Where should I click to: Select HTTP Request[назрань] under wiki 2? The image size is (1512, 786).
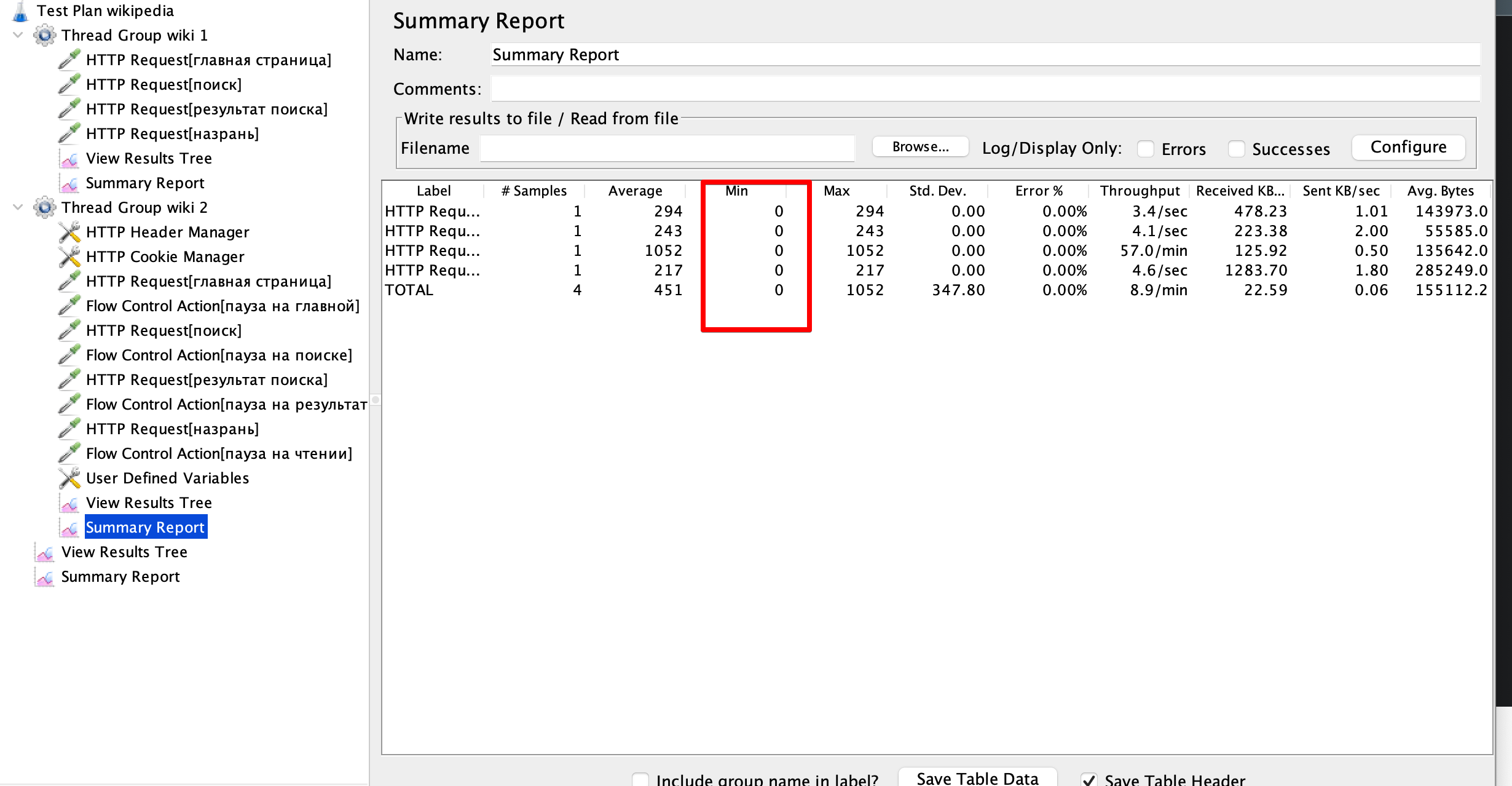tap(172, 429)
